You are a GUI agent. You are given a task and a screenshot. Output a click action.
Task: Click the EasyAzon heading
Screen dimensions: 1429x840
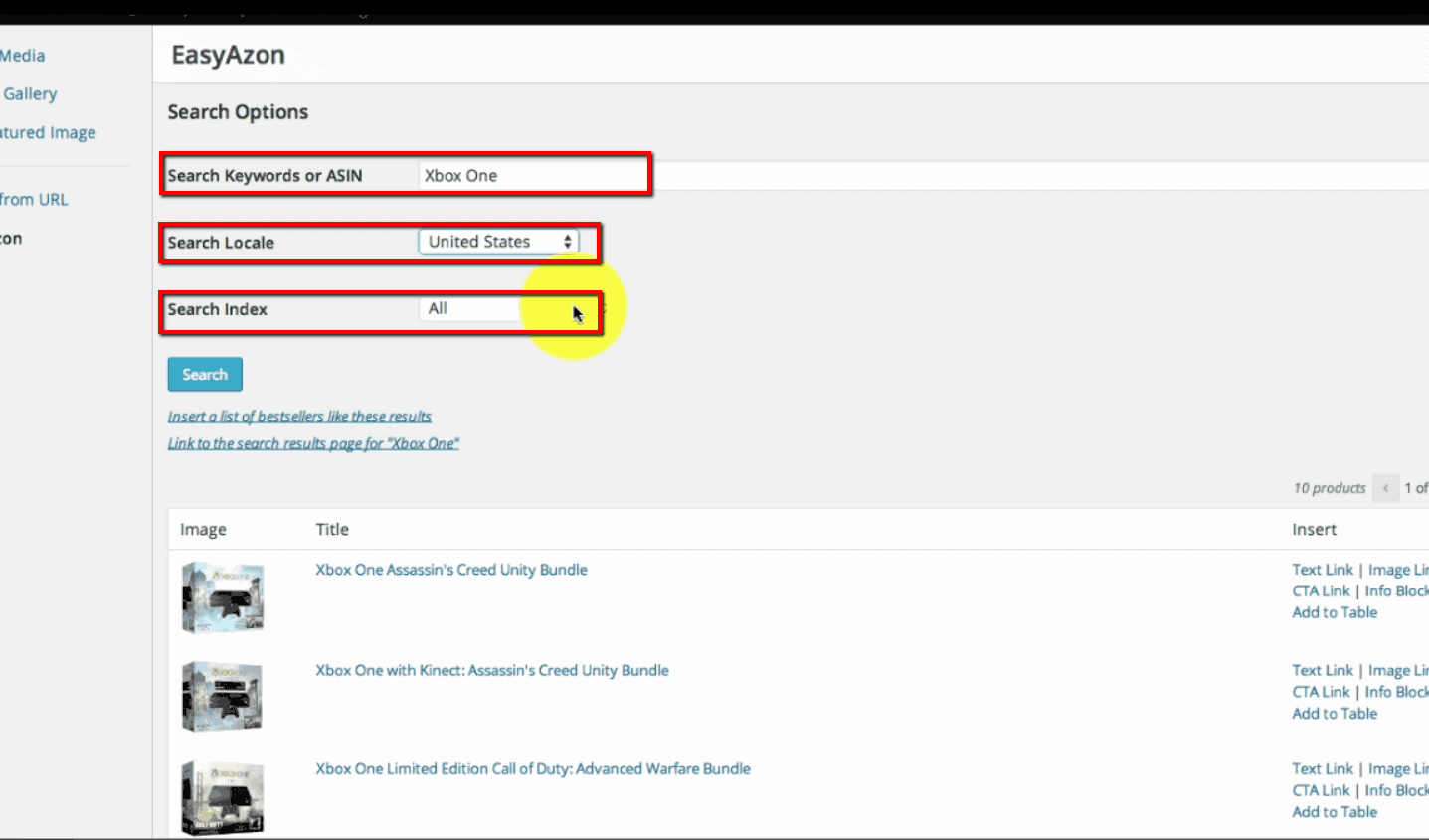pos(228,55)
